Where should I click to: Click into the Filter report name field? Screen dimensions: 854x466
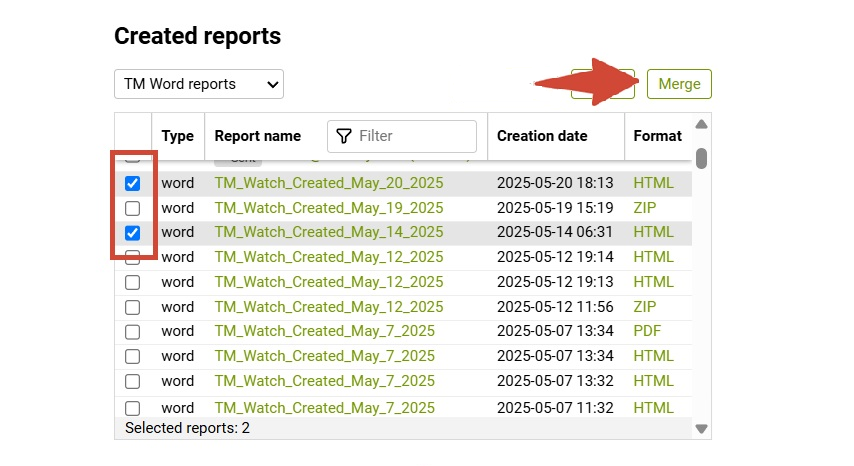coord(402,136)
